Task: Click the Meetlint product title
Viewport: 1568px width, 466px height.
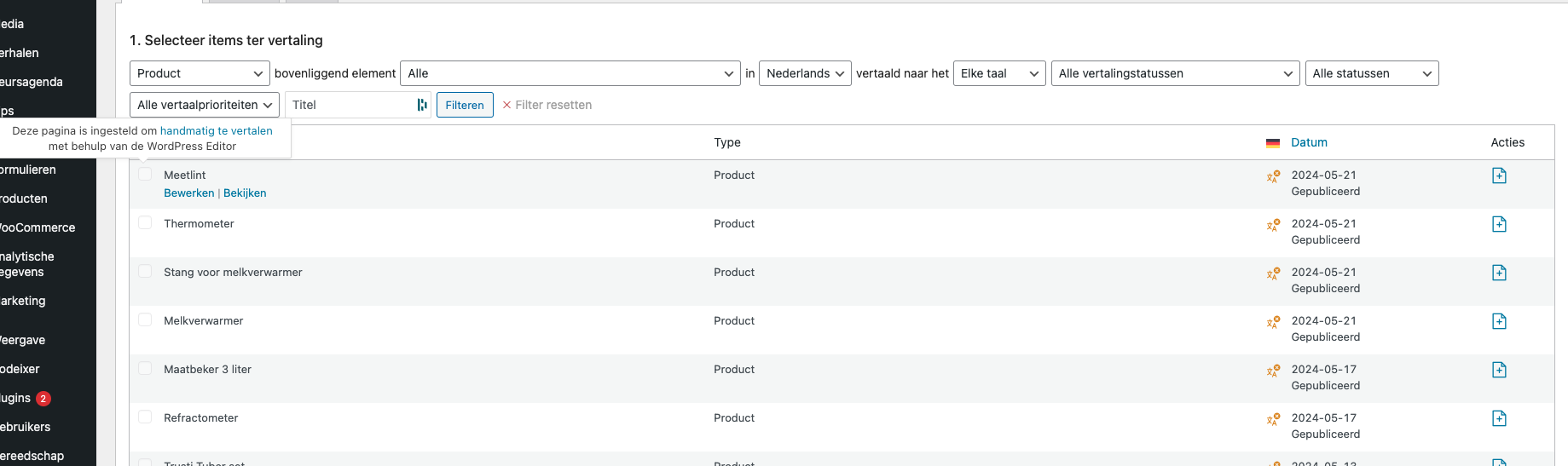Action: pyautogui.click(x=185, y=175)
